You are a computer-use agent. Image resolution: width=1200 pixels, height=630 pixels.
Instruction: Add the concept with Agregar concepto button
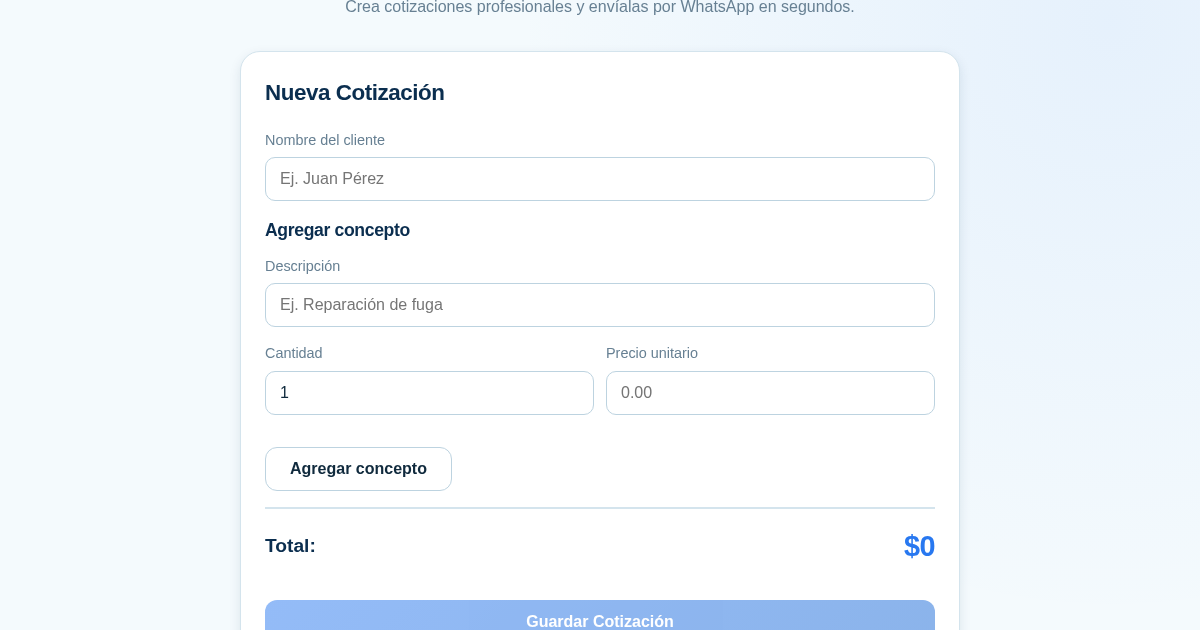tap(358, 469)
